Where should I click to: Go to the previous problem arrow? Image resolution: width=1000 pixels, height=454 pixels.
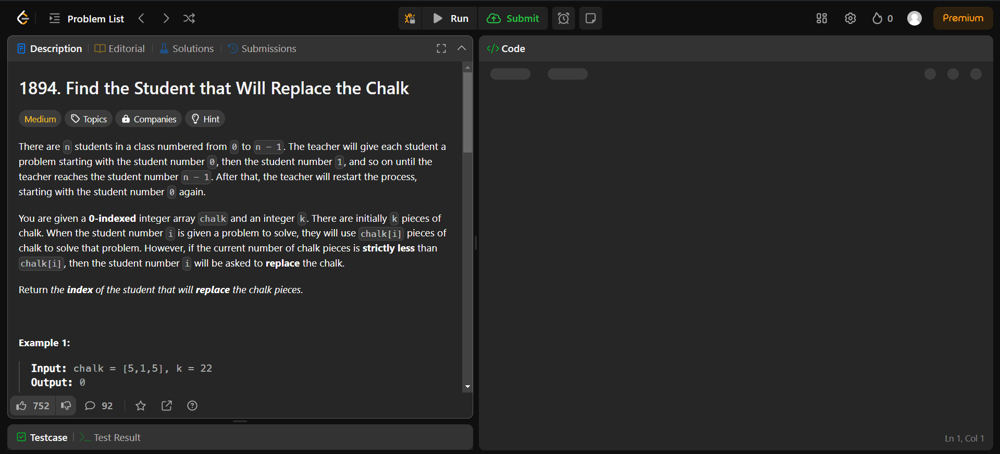(142, 18)
